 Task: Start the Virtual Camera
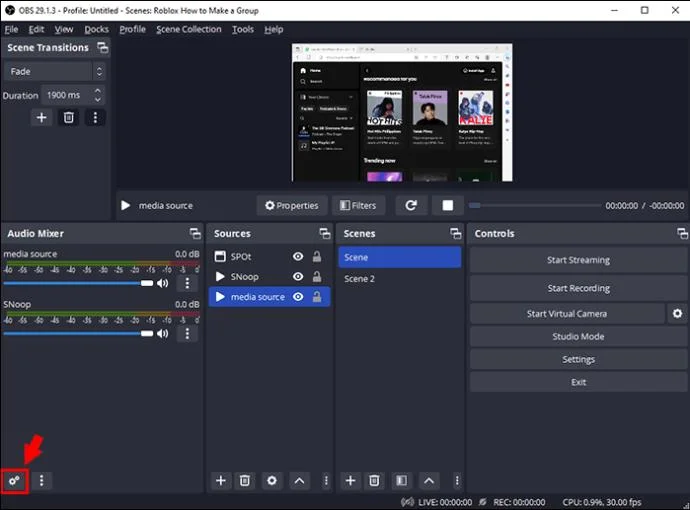(567, 313)
